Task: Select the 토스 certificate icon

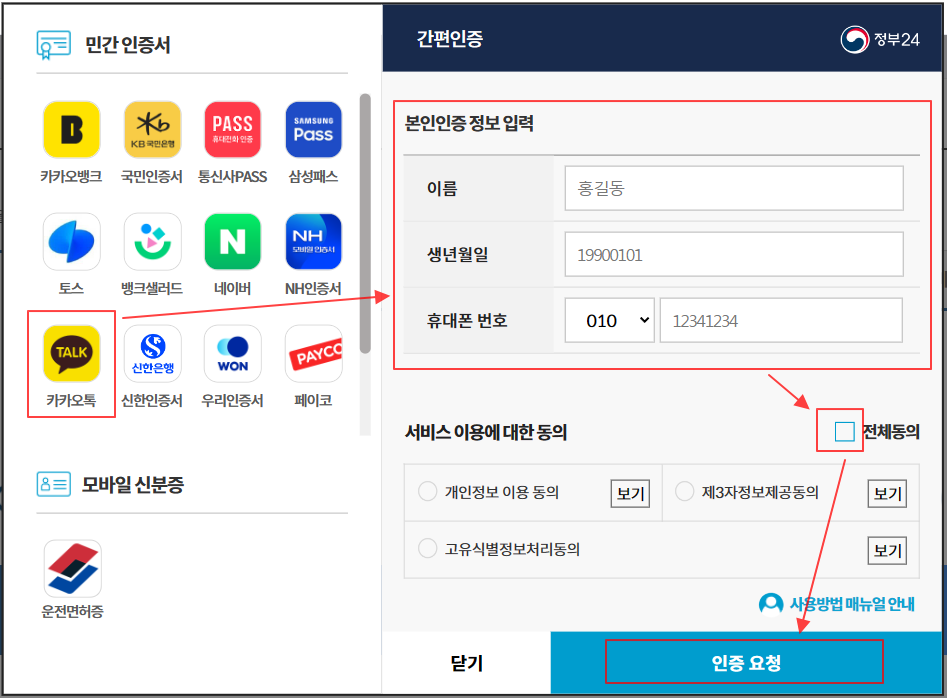Action: [71, 242]
